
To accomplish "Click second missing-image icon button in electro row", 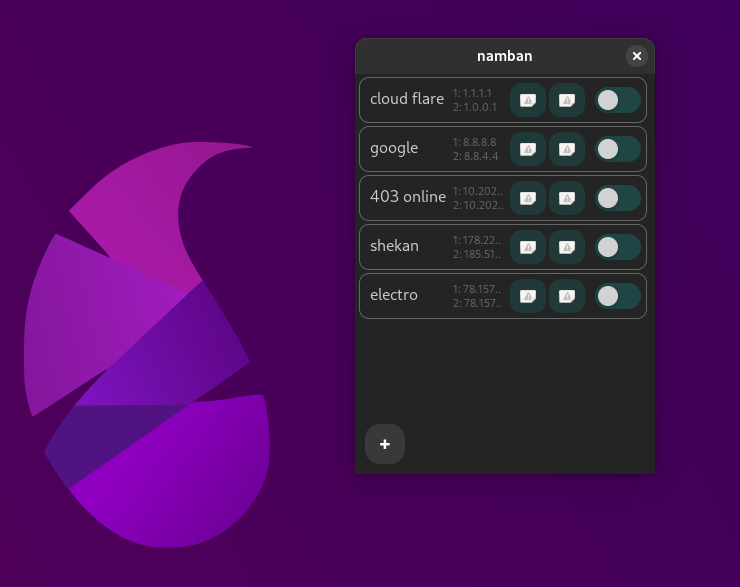I will point(567,296).
